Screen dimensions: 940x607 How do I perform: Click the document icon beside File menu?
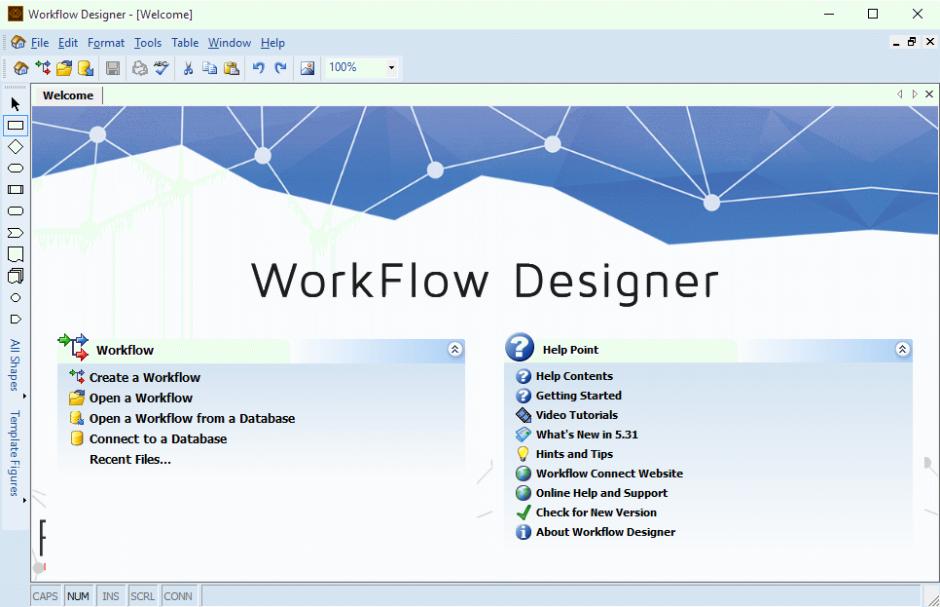18,43
